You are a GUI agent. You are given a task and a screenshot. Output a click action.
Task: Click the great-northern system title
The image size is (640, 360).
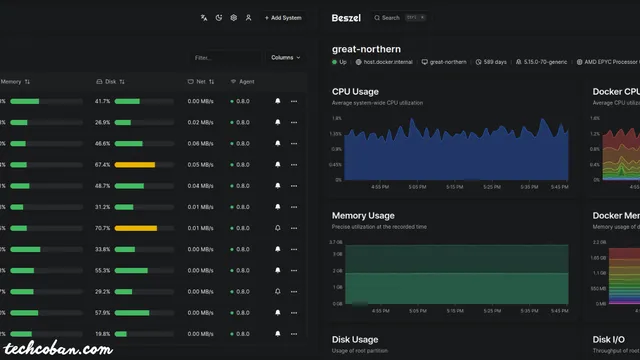point(366,49)
